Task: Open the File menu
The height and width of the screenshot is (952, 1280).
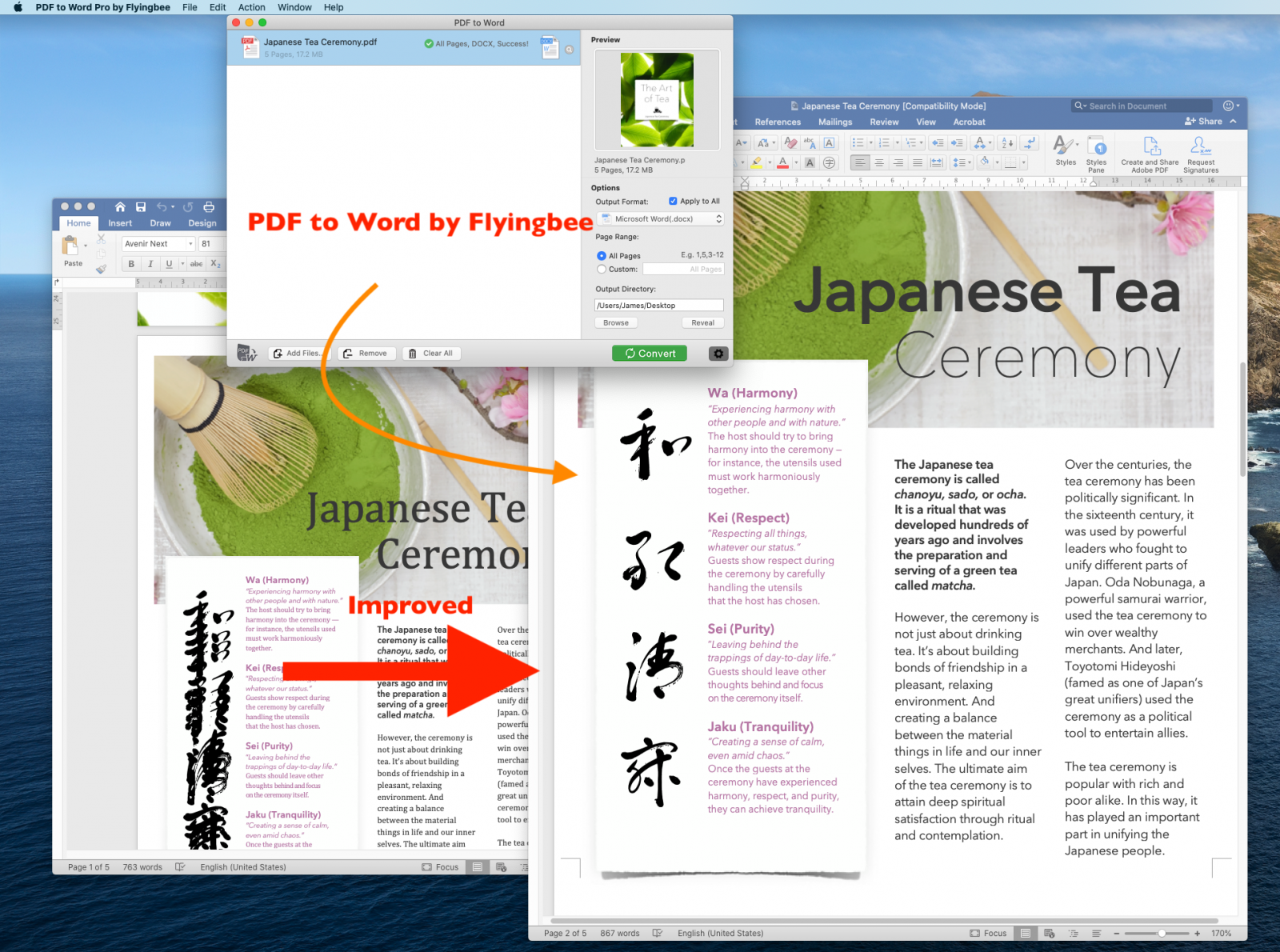Action: (x=190, y=7)
